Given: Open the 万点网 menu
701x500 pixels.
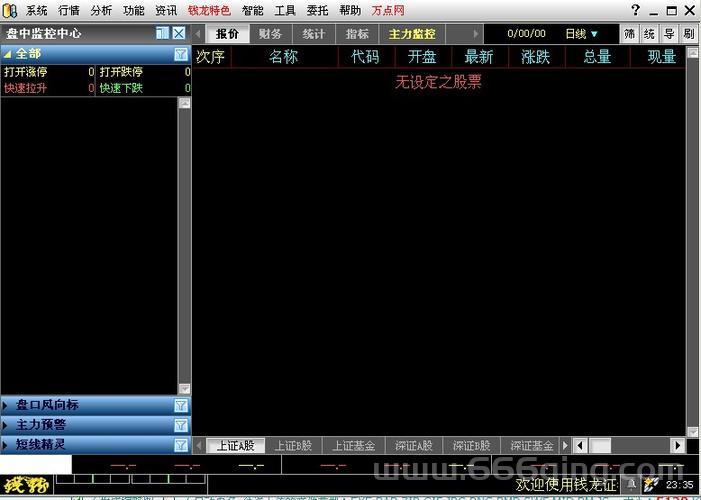Looking at the screenshot, I should point(388,10).
